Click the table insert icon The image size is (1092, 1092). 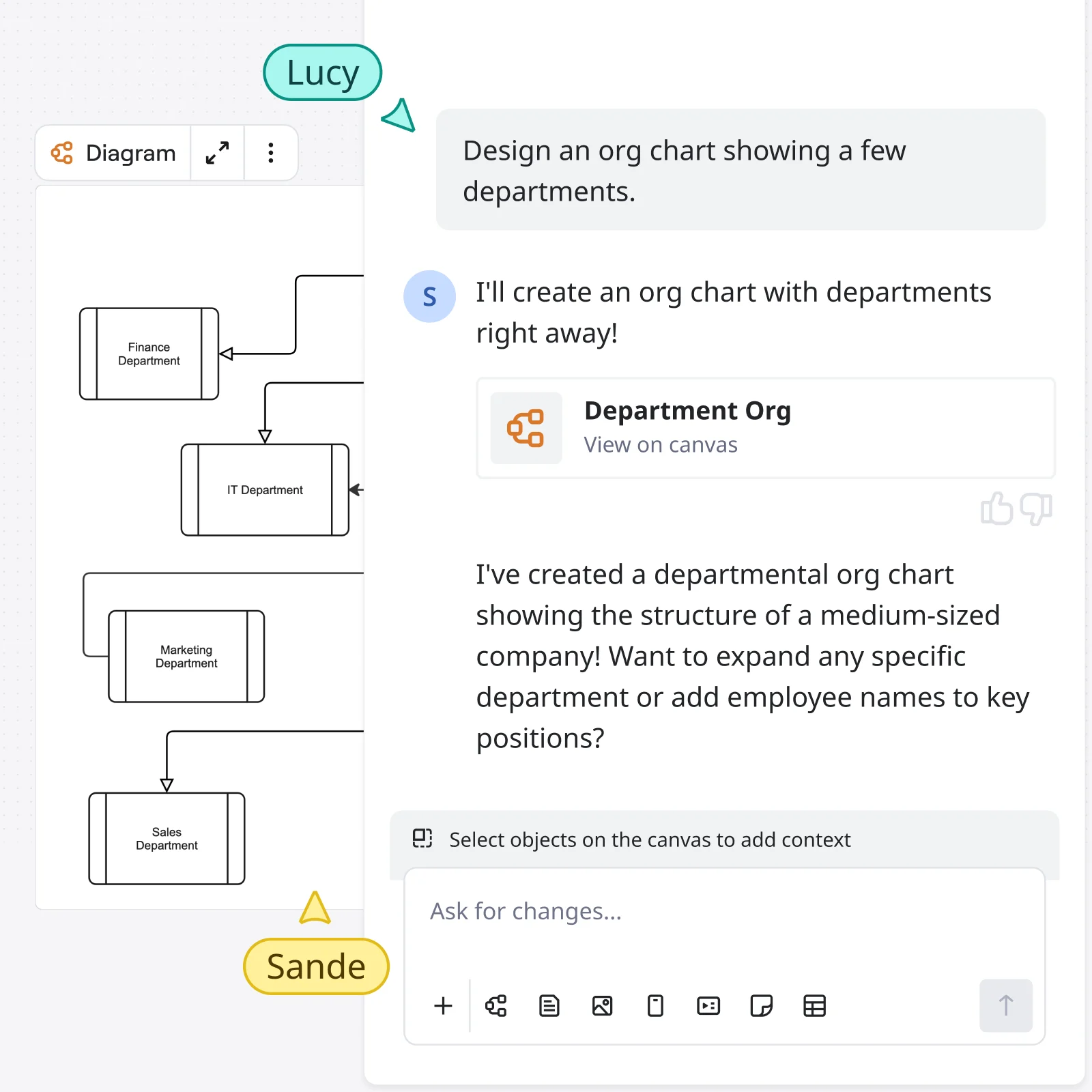[815, 1006]
